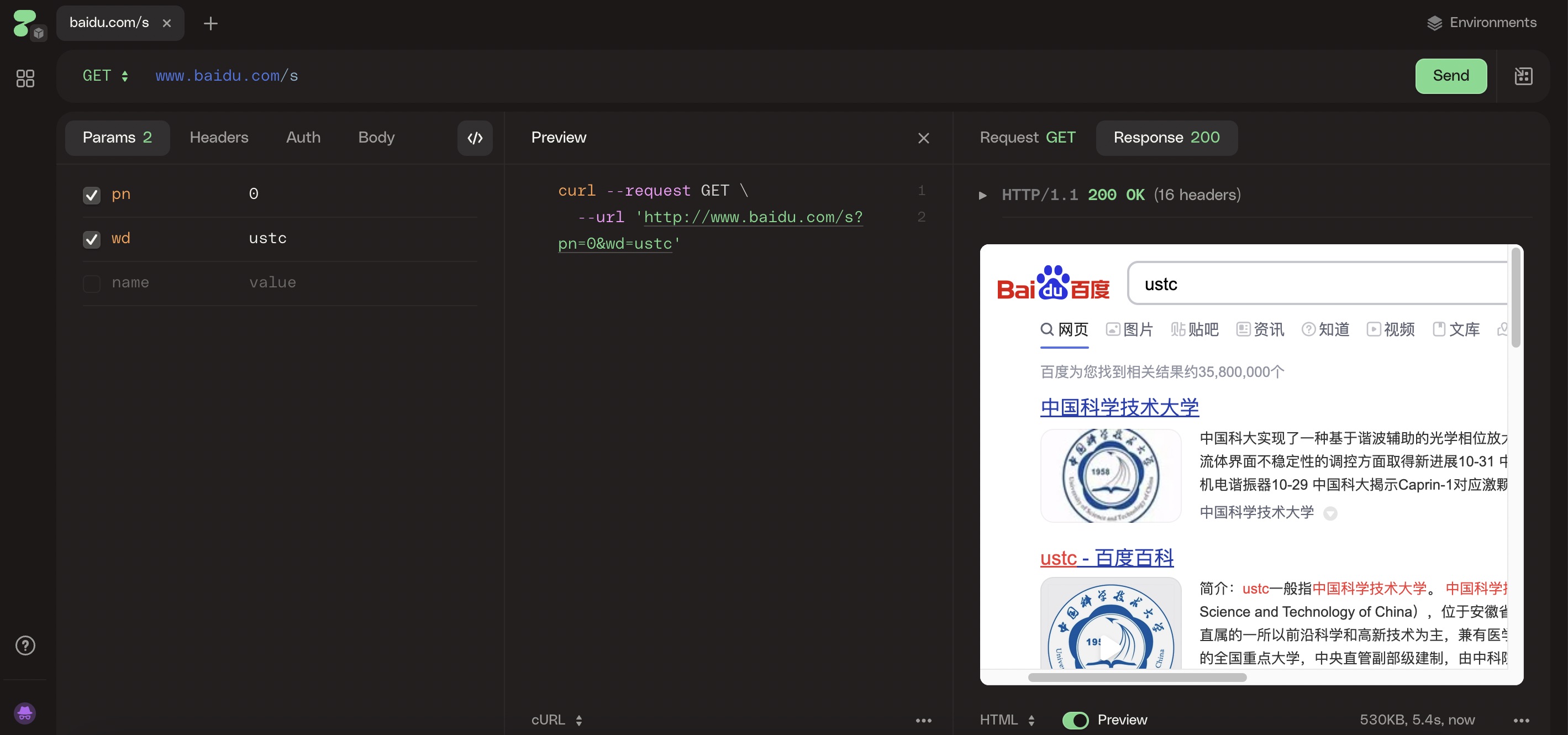The height and width of the screenshot is (735, 1568).
Task: Send the request
Action: click(1451, 76)
